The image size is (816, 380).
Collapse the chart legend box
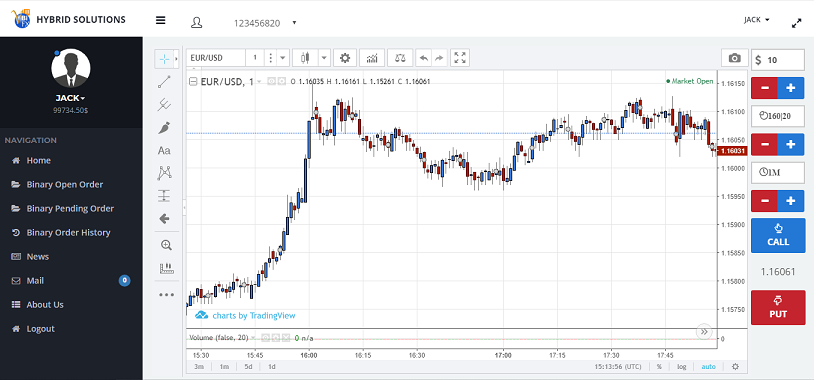coord(193,81)
